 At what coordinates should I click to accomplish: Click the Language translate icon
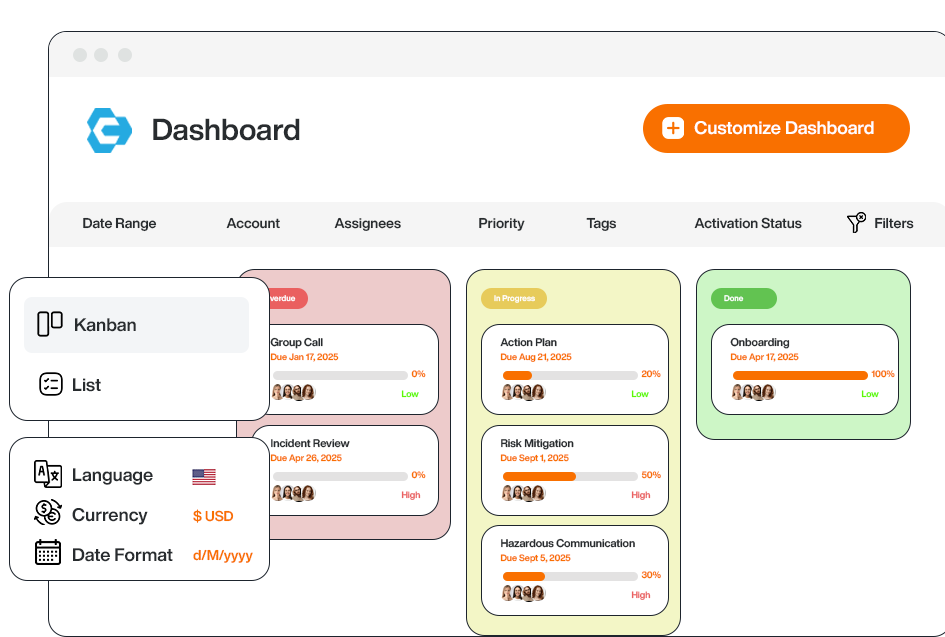coord(48,475)
